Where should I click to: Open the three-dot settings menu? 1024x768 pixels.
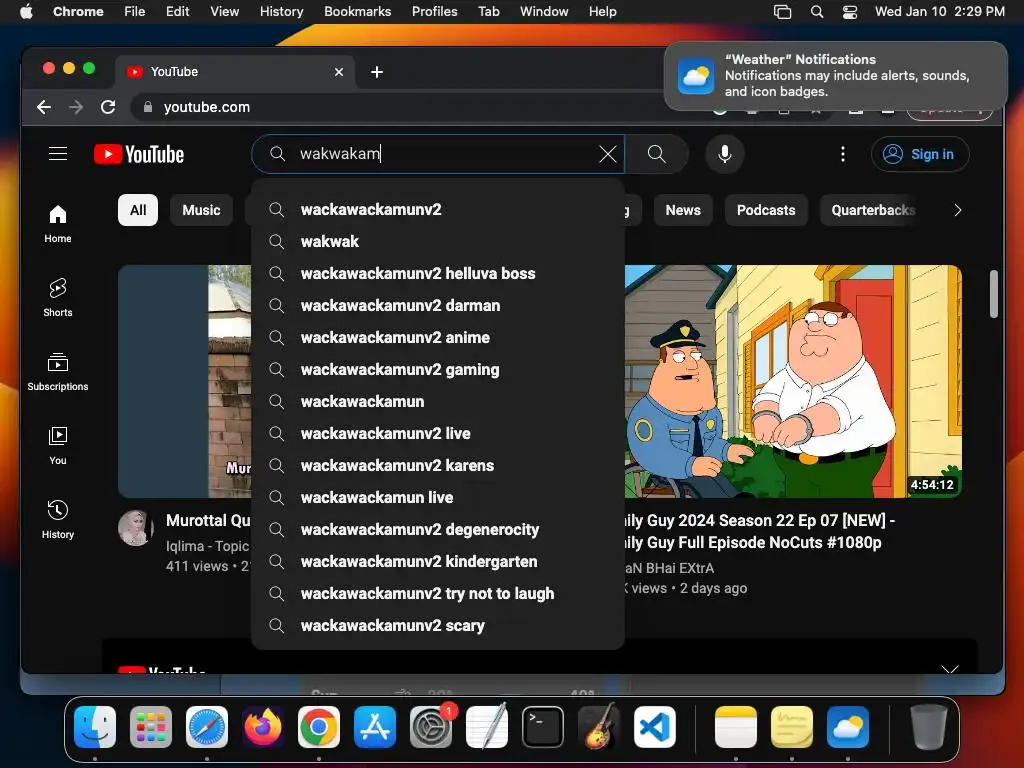tap(842, 154)
